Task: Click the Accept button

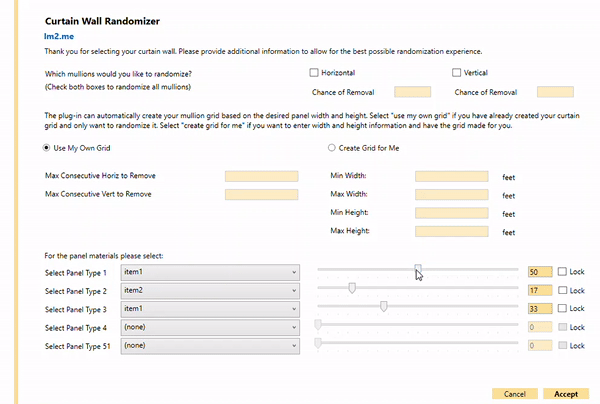Action: point(565,393)
